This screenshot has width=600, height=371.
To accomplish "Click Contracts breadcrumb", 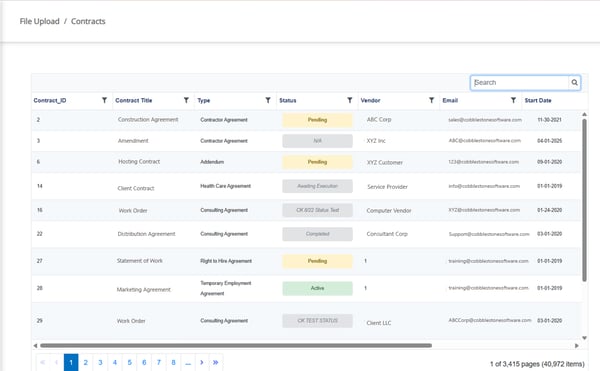I will coord(88,21).
